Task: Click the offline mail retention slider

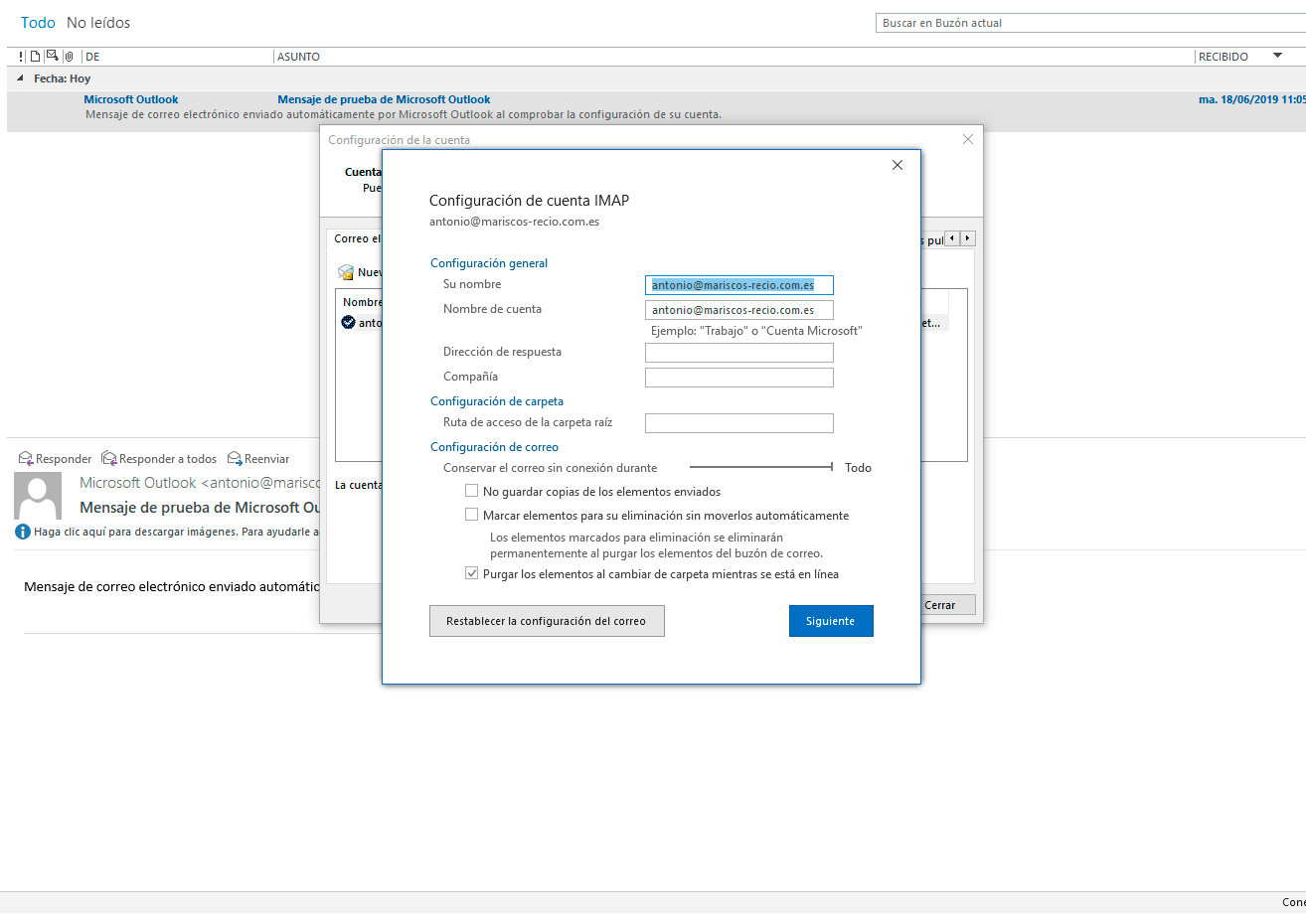Action: pyautogui.click(x=761, y=467)
